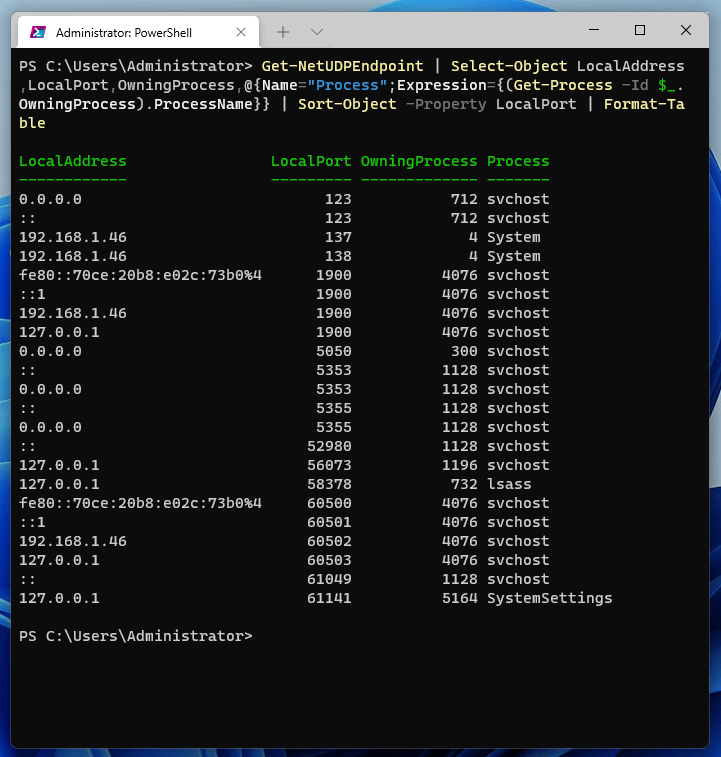Click the SystemSettings process name
Image resolution: width=721 pixels, height=757 pixels.
point(550,598)
